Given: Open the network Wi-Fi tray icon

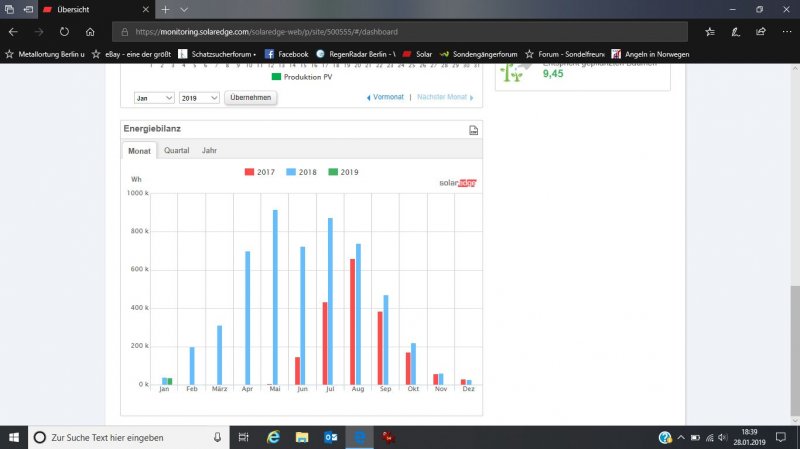Looking at the screenshot, I should 710,437.
